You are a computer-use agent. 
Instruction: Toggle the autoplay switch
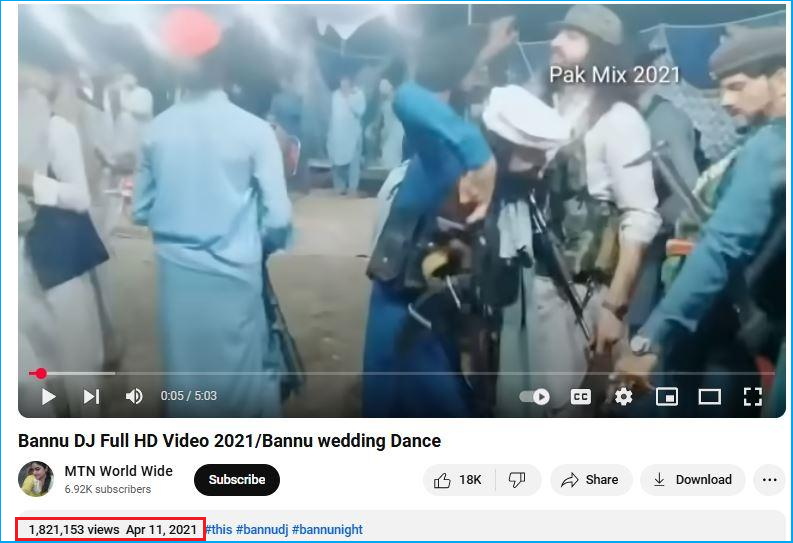(x=535, y=397)
